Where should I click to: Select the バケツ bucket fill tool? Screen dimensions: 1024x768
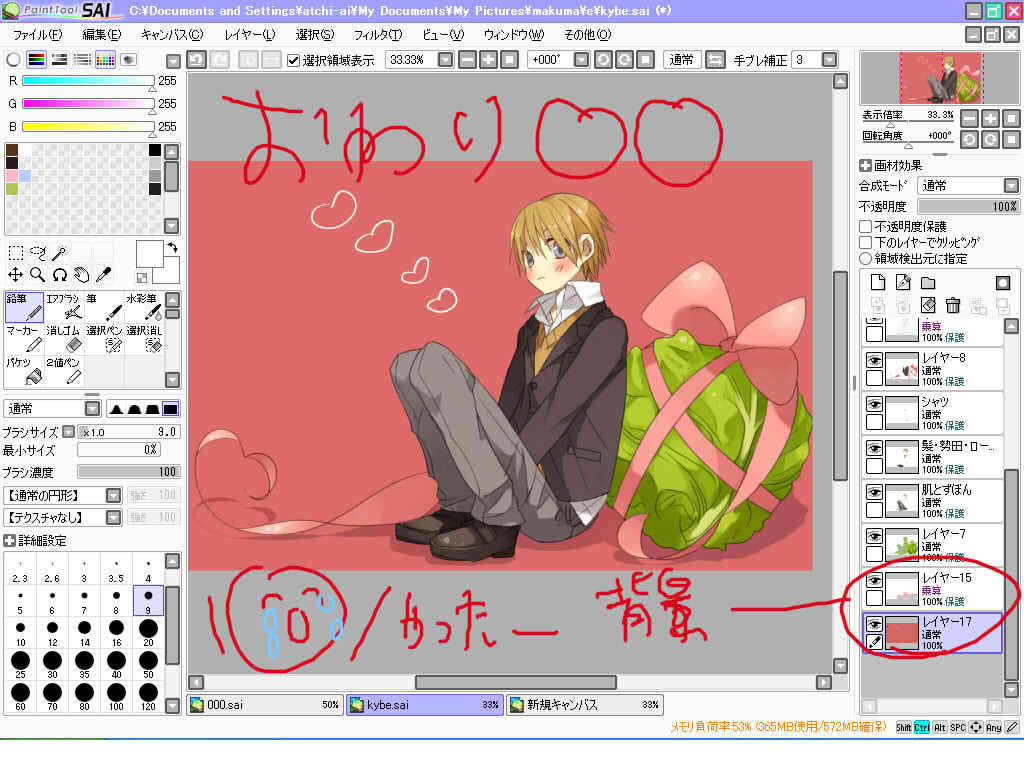(x=24, y=371)
